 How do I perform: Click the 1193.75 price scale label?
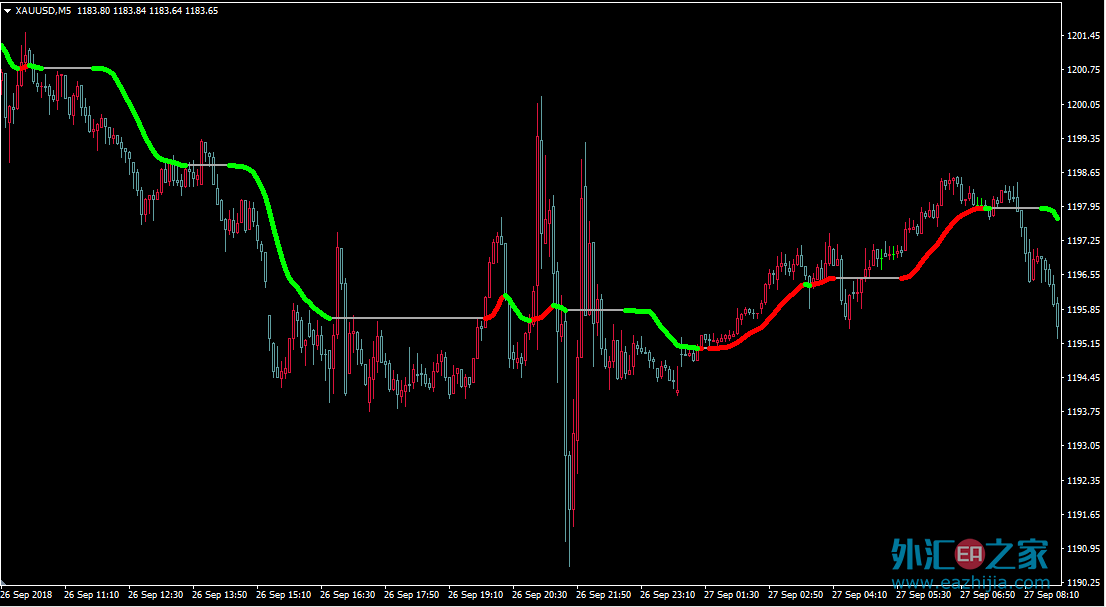click(1085, 412)
